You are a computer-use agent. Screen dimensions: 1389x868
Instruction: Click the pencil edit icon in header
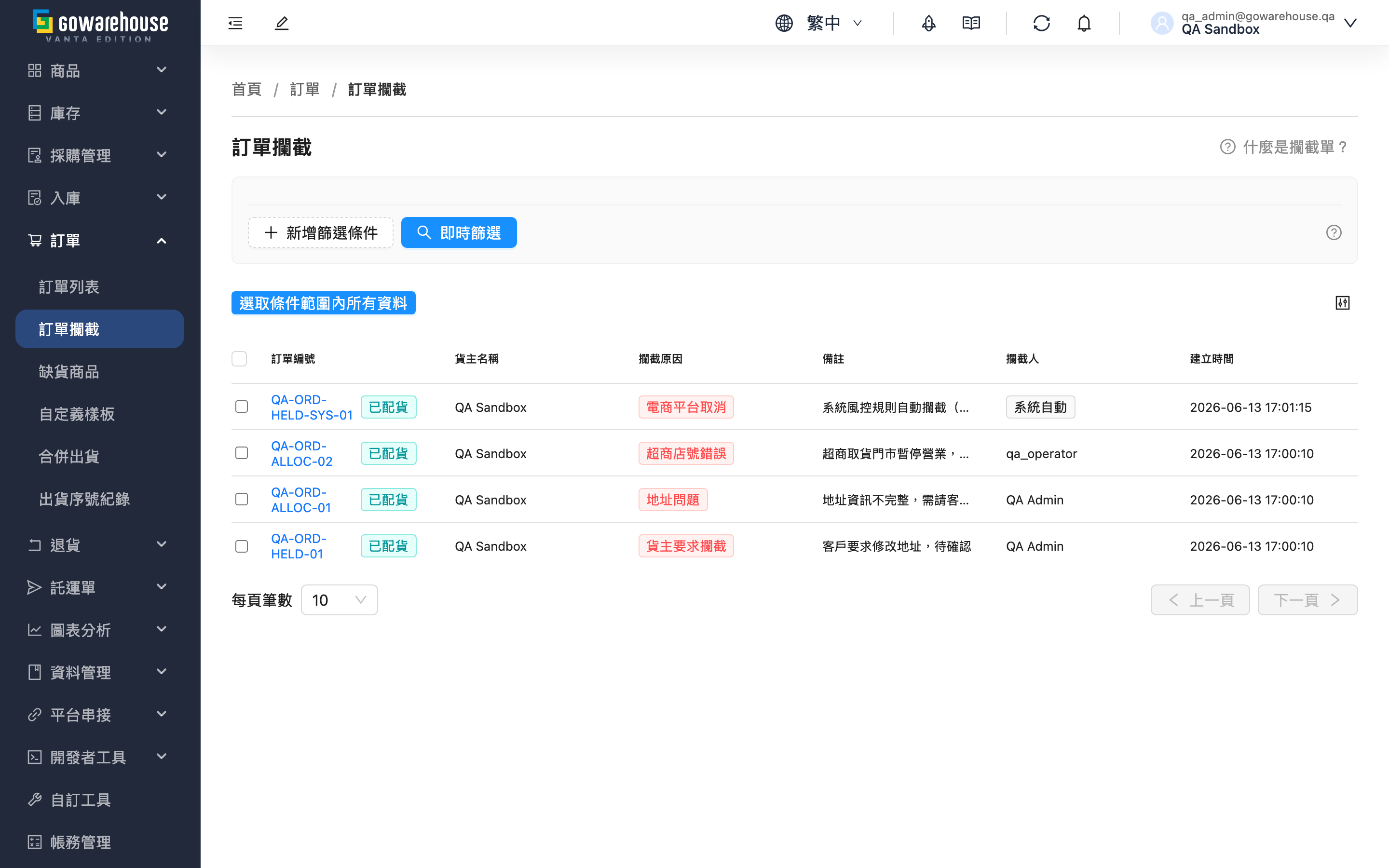click(x=281, y=23)
